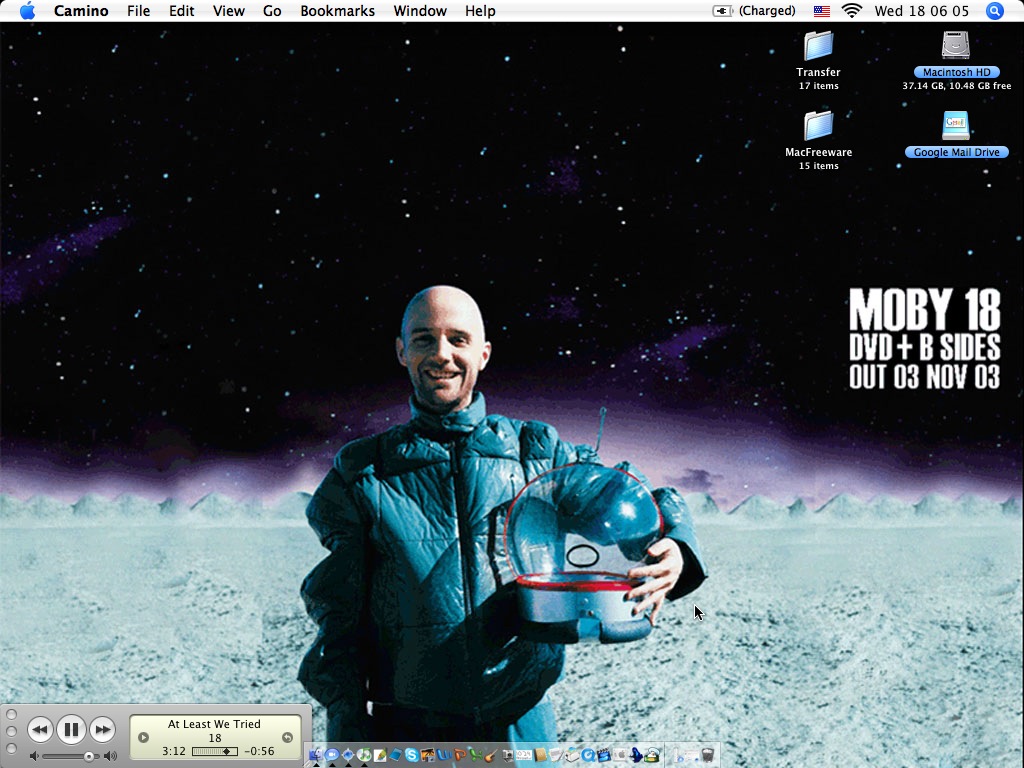Click the 'At Least We Tried' song title
1024x768 pixels.
(214, 724)
